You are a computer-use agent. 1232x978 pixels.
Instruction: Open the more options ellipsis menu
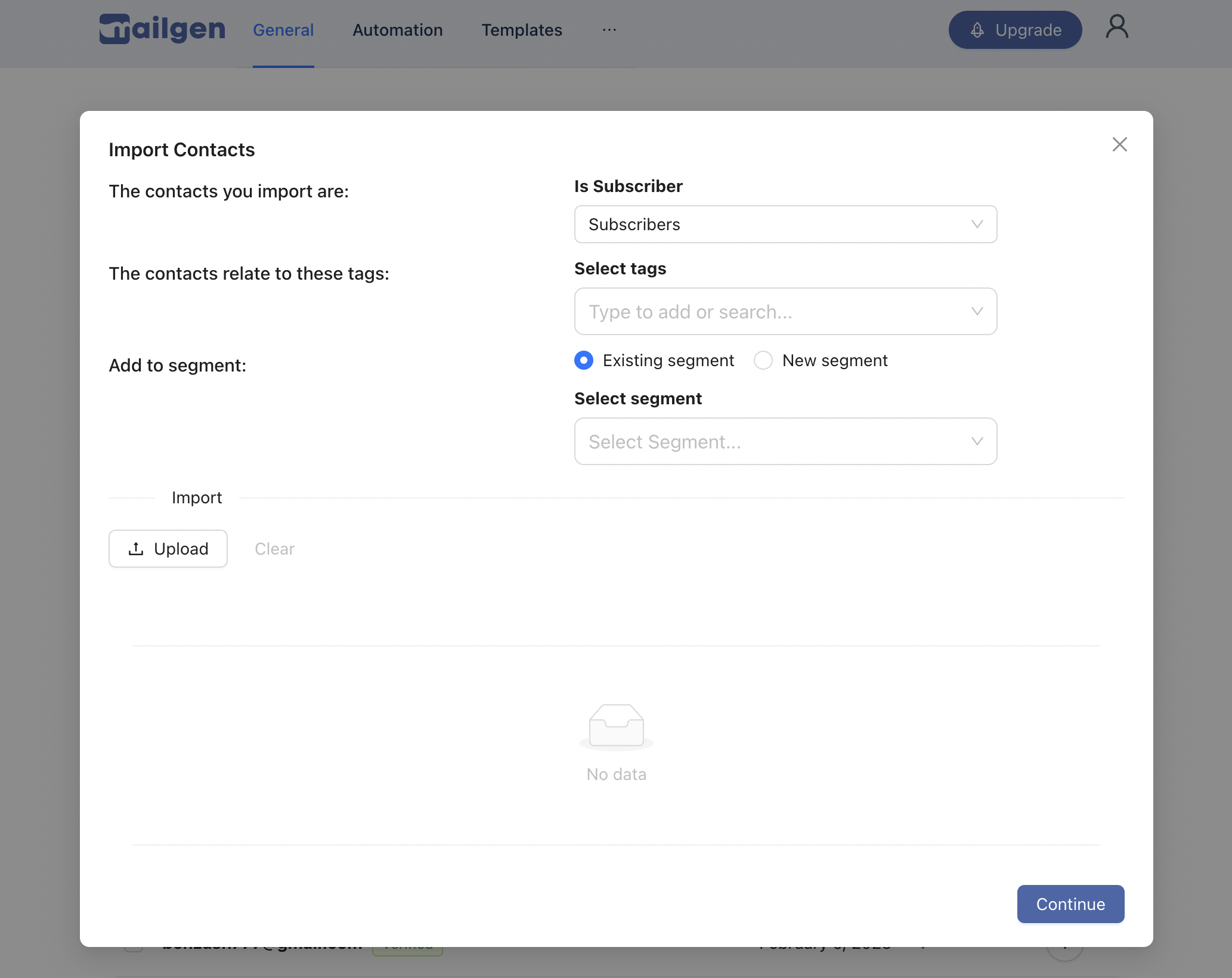tap(609, 30)
